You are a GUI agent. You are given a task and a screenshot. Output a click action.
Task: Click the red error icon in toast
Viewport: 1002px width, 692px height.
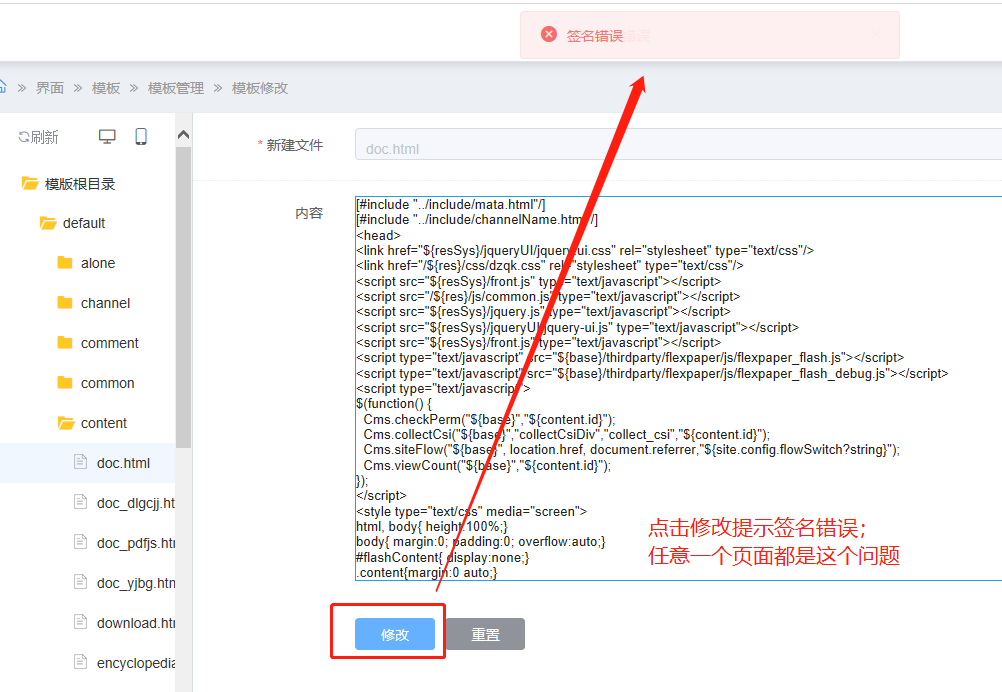(x=549, y=35)
